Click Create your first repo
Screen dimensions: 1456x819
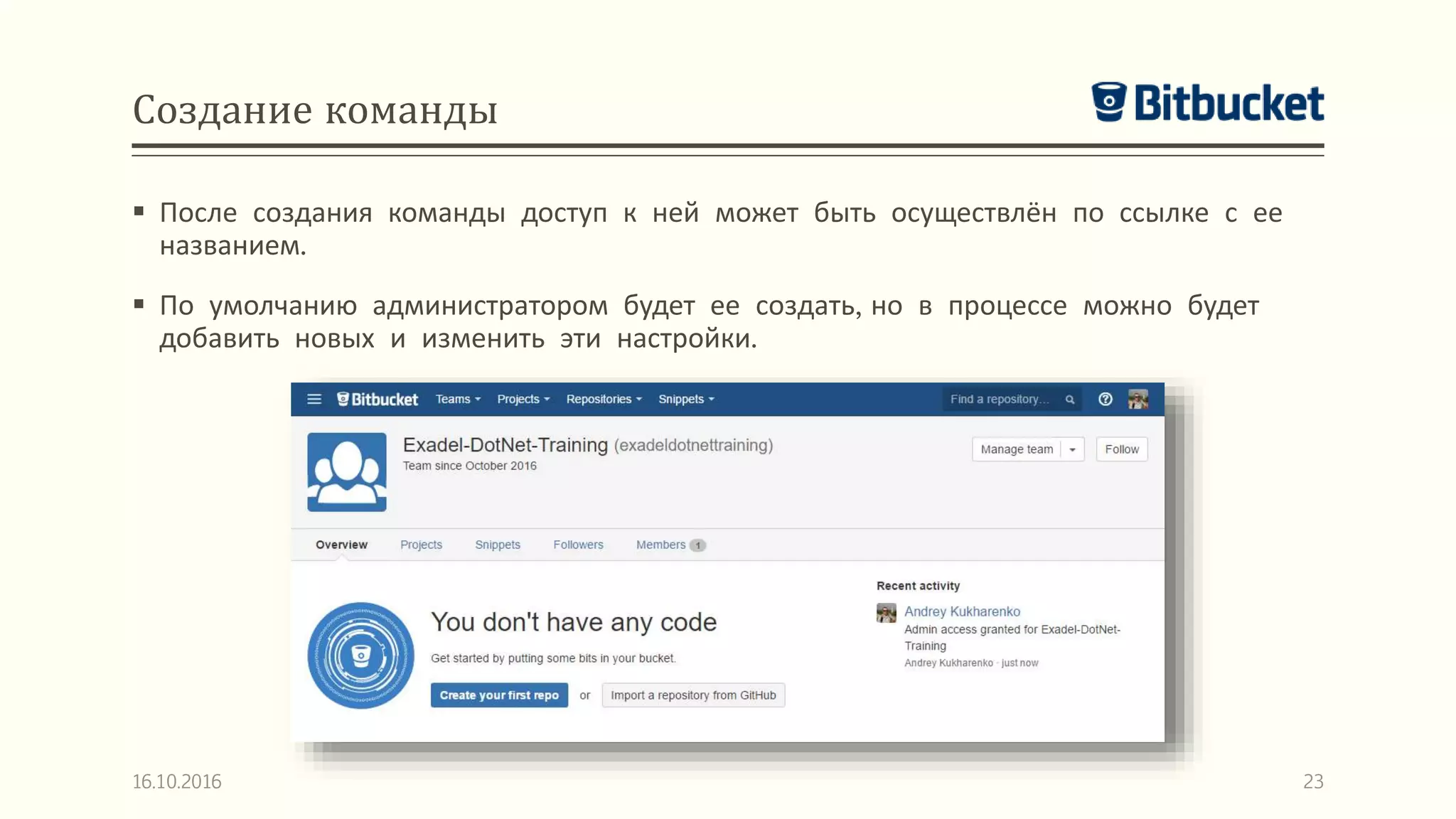(x=499, y=695)
